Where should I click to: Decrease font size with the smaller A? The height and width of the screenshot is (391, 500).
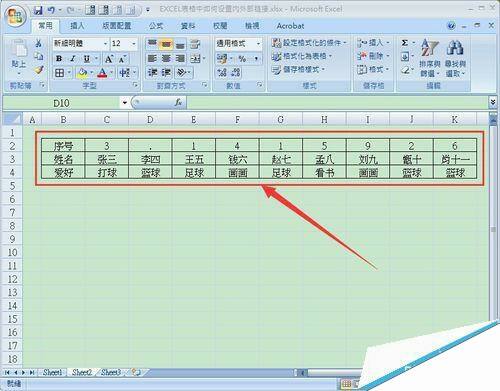[x=122, y=59]
